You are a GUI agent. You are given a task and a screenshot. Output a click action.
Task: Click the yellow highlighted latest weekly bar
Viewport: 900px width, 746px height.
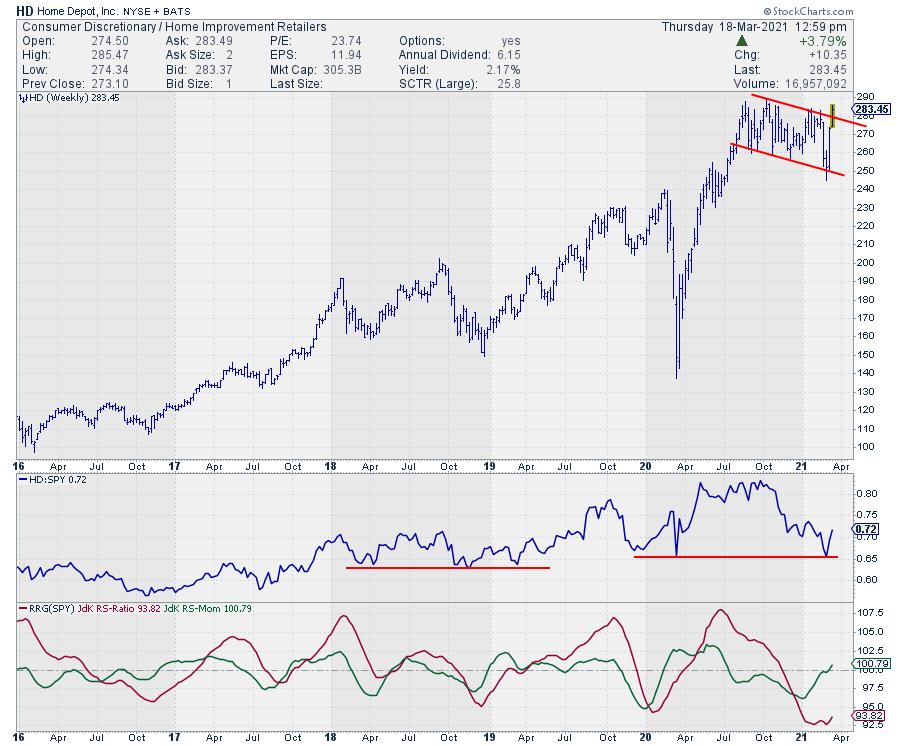[x=832, y=110]
